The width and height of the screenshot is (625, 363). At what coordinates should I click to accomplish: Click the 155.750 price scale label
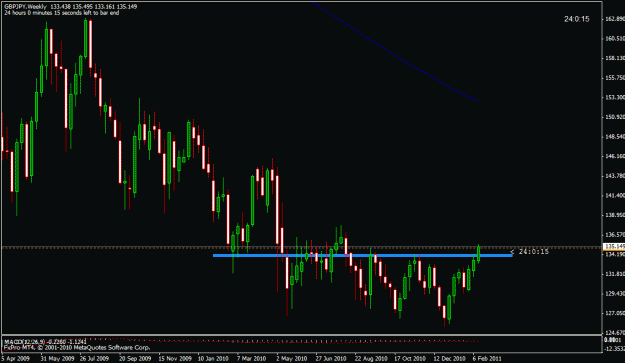point(615,78)
